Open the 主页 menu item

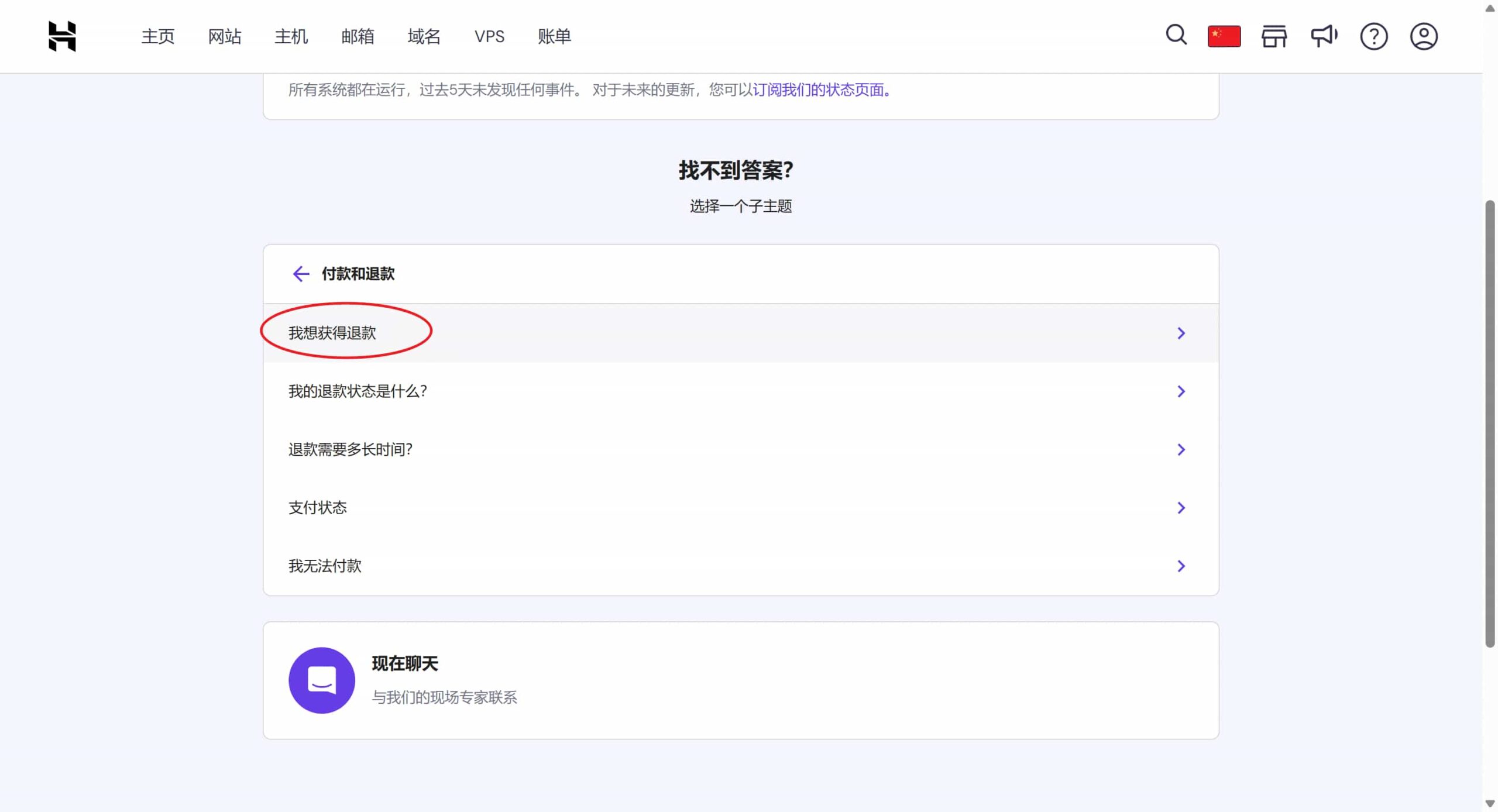pos(157,36)
